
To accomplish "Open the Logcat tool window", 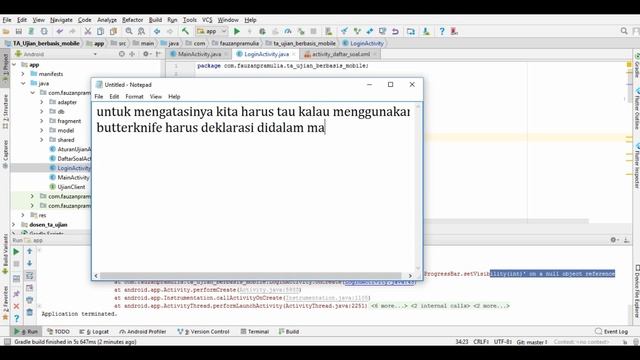I will click(94, 331).
